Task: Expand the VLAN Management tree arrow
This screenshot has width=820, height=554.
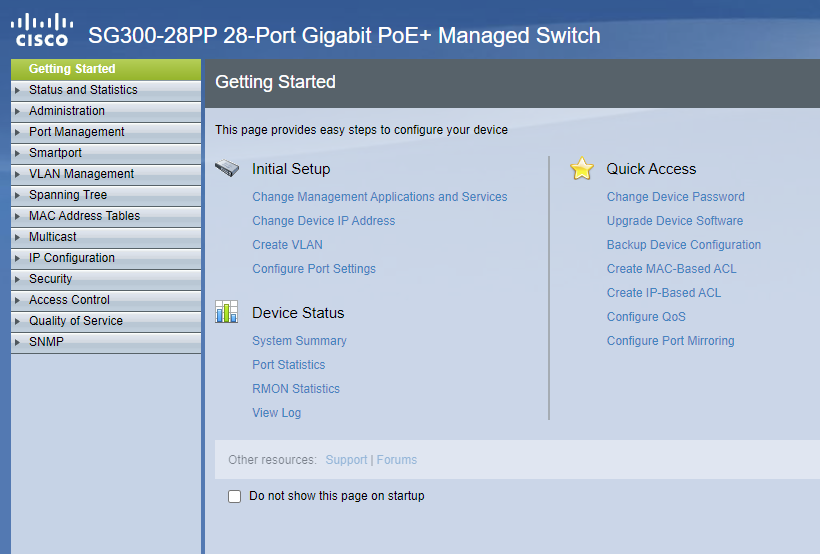Action: [x=17, y=174]
